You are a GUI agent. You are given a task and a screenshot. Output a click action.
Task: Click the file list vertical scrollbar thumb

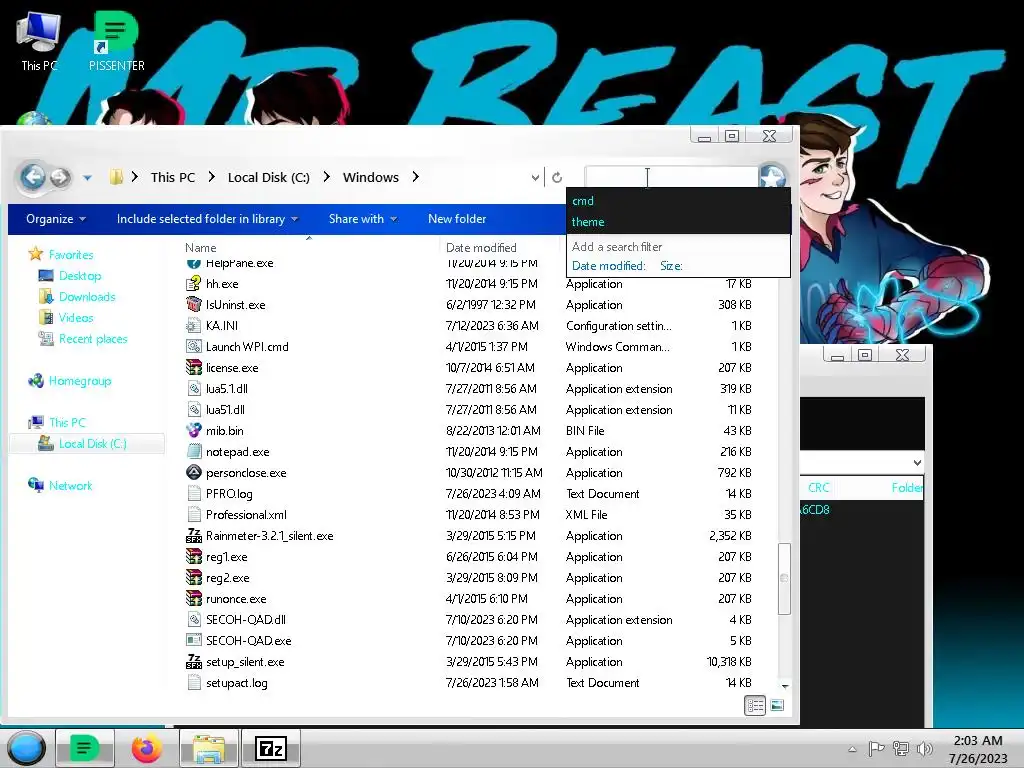784,578
